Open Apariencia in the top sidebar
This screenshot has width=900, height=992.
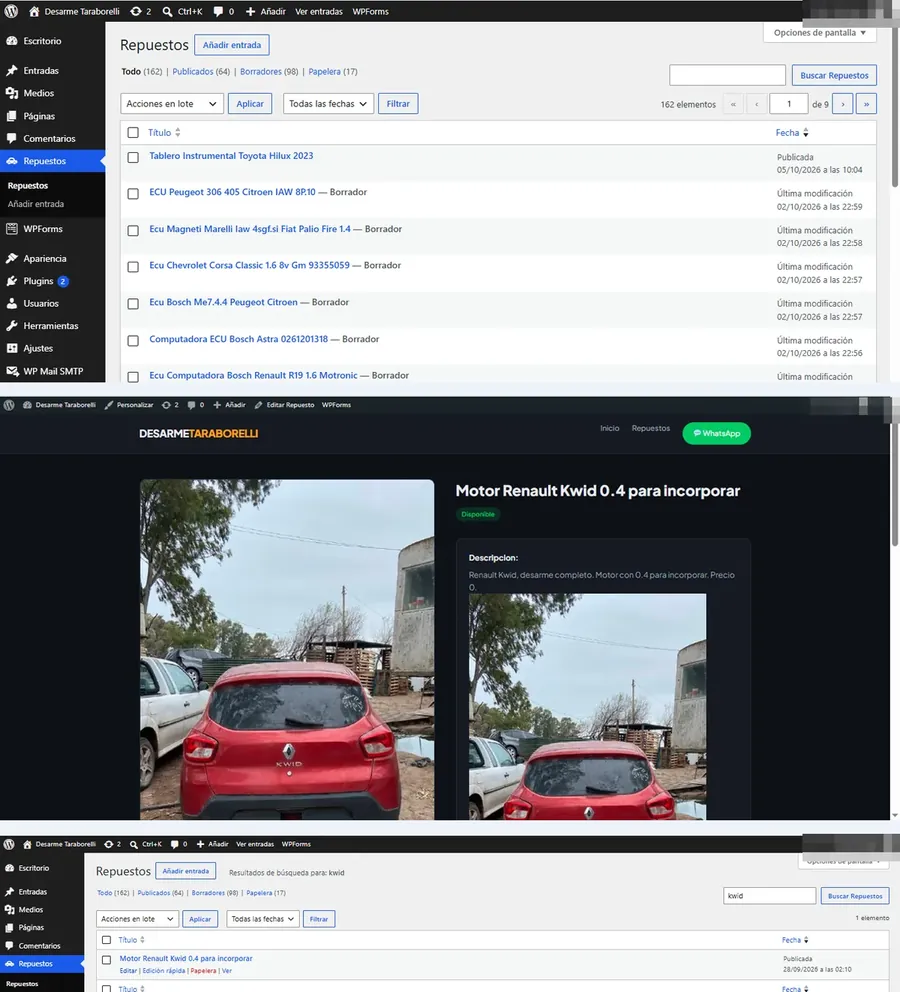pos(45,258)
